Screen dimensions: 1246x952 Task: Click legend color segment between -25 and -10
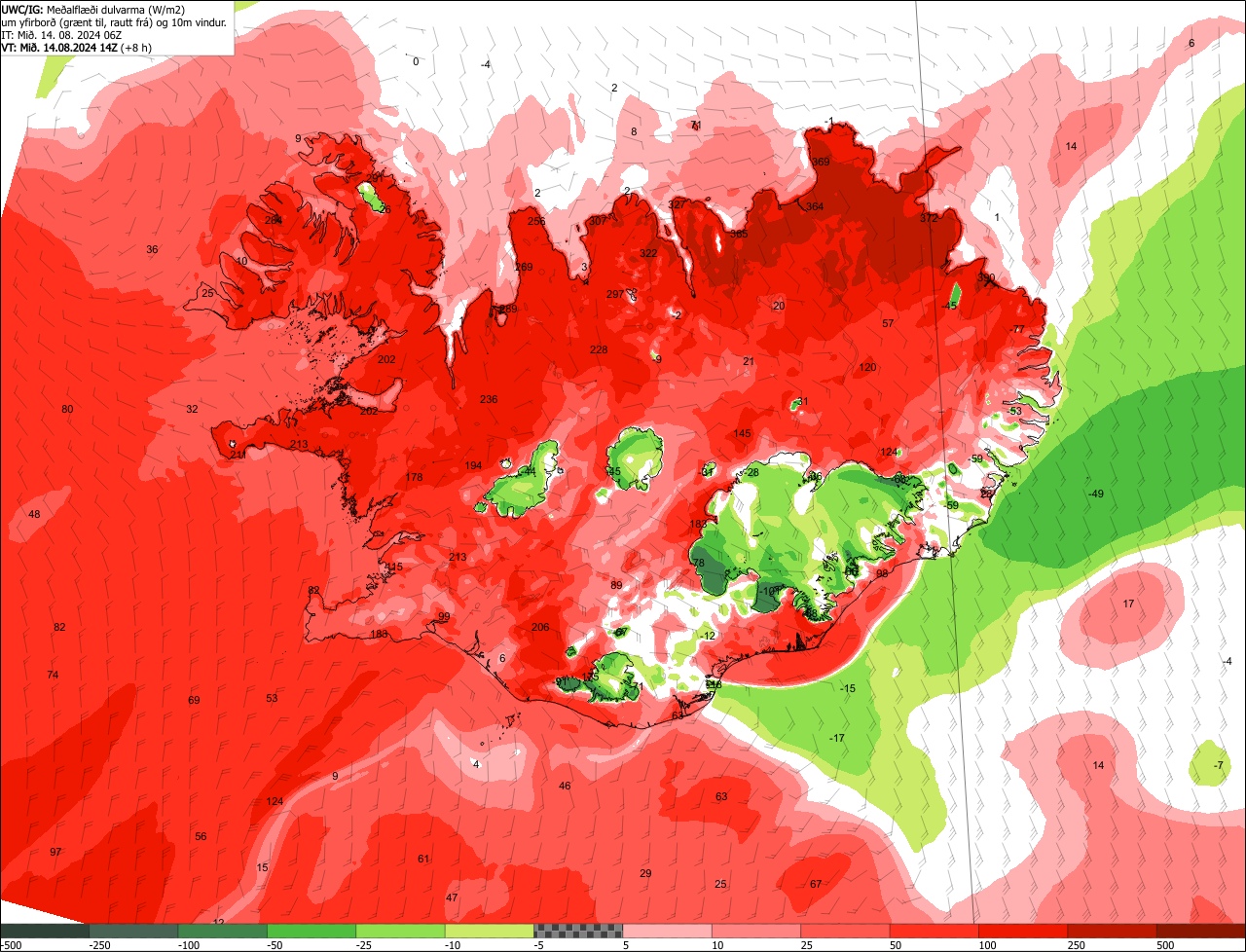click(x=400, y=931)
